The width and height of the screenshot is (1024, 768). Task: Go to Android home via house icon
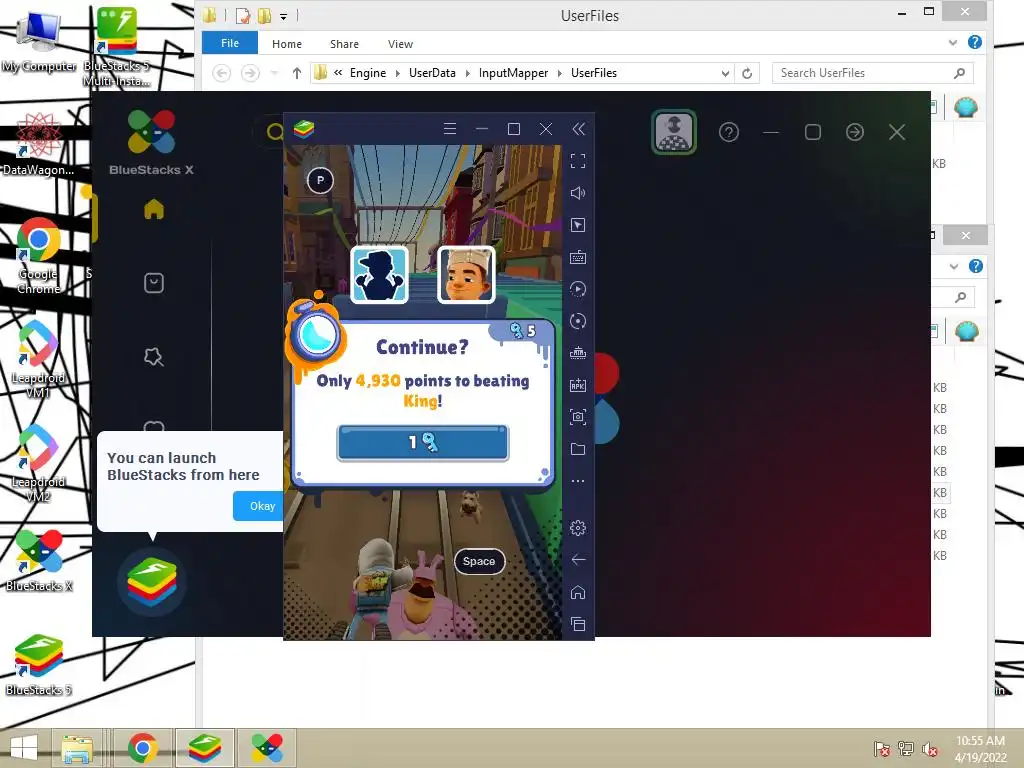tap(578, 592)
